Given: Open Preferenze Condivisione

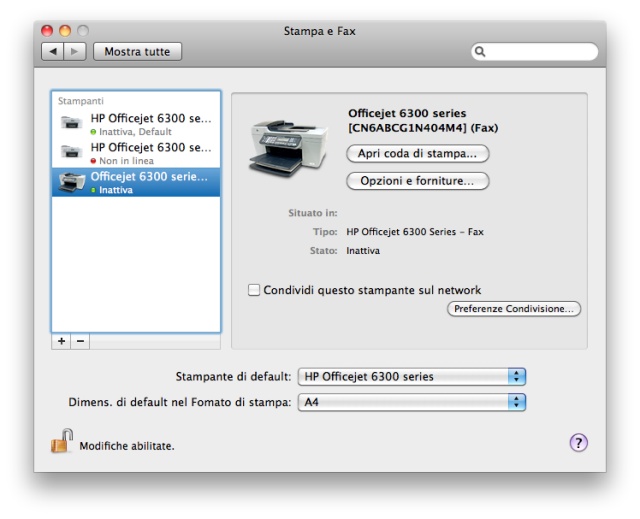Looking at the screenshot, I should (514, 308).
